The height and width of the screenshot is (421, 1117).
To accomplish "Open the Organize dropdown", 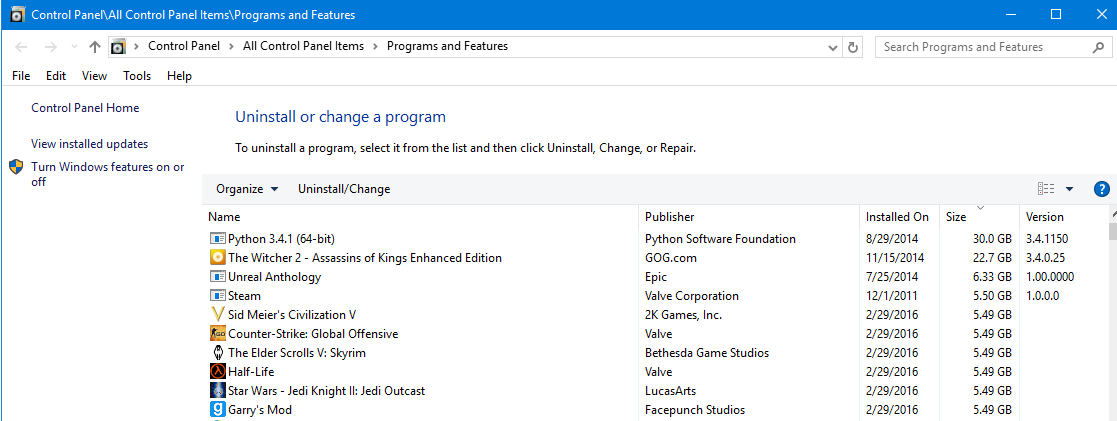I will coord(247,189).
